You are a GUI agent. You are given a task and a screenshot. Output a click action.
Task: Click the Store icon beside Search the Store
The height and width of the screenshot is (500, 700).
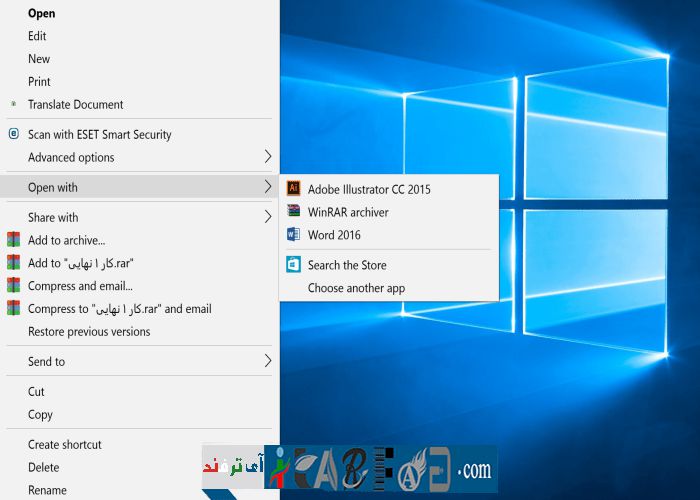294,265
